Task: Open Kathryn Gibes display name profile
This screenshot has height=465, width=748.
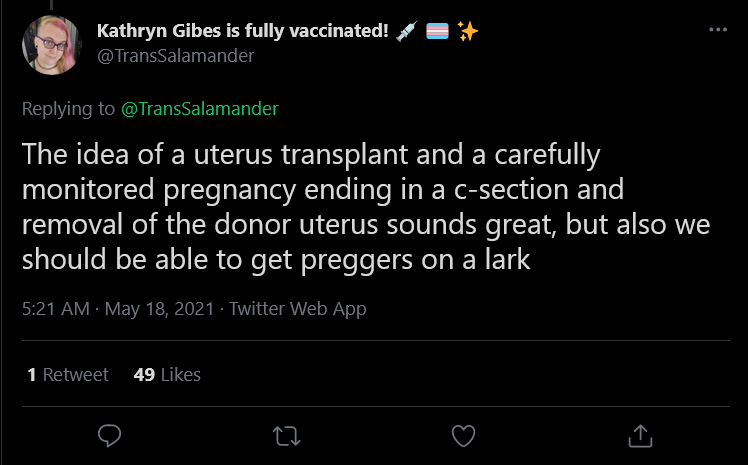Action: click(243, 31)
